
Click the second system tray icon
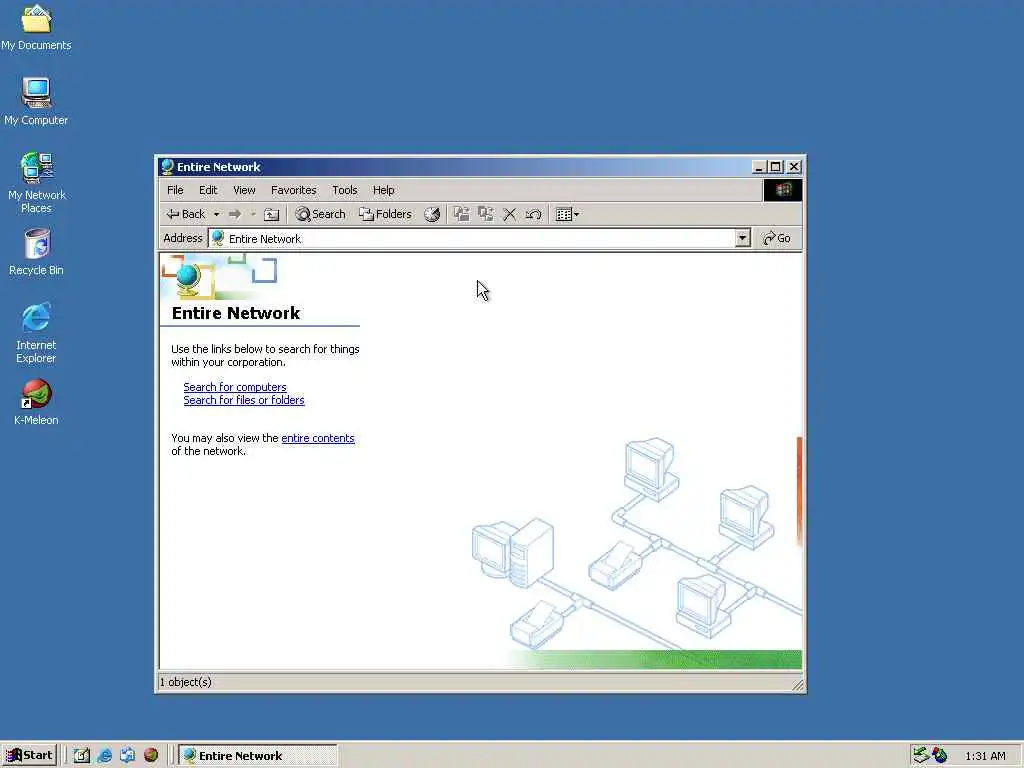pyautogui.click(x=940, y=756)
